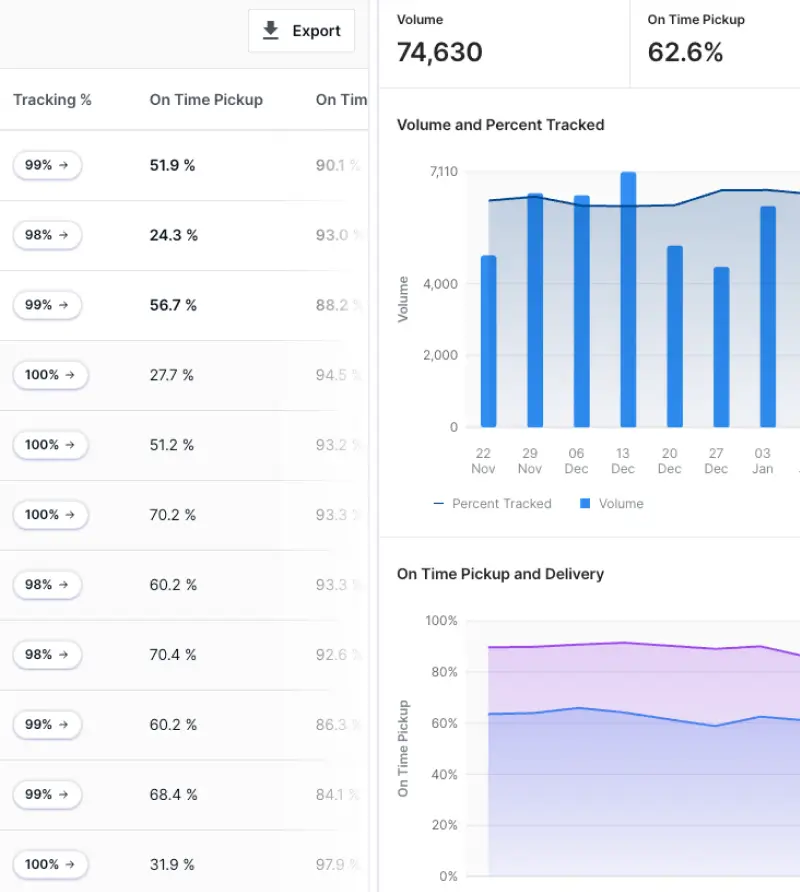Click the 20 Dec volume bar
The width and height of the screenshot is (800, 892).
[675, 336]
